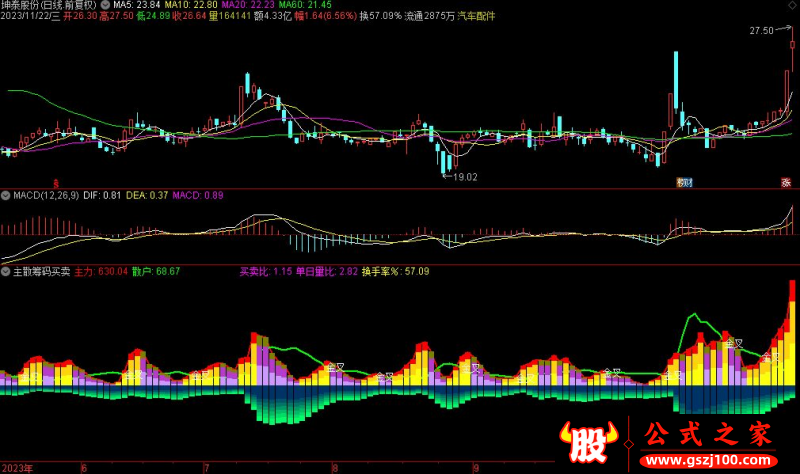Click the bull 股 logo icon
This screenshot has height=474, width=800.
point(589,443)
